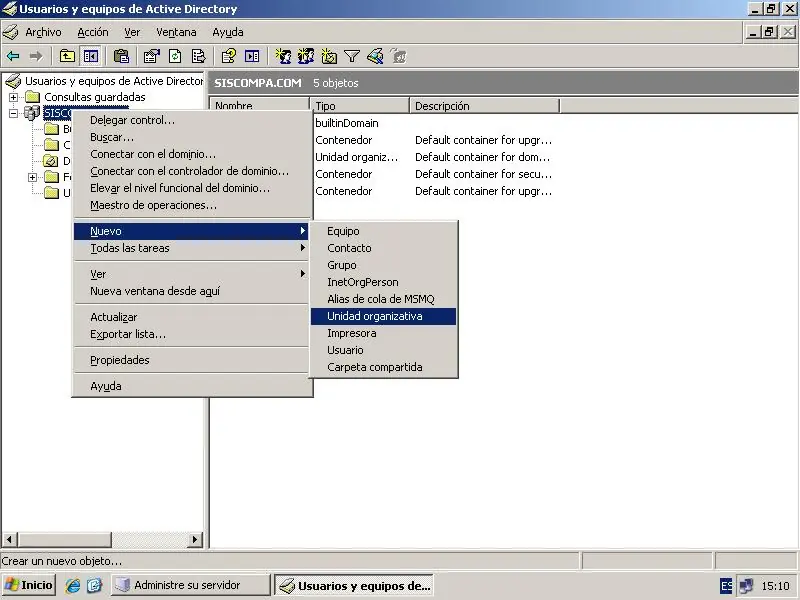The height and width of the screenshot is (600, 800).
Task: Click the Tipo column header
Action: point(360,106)
